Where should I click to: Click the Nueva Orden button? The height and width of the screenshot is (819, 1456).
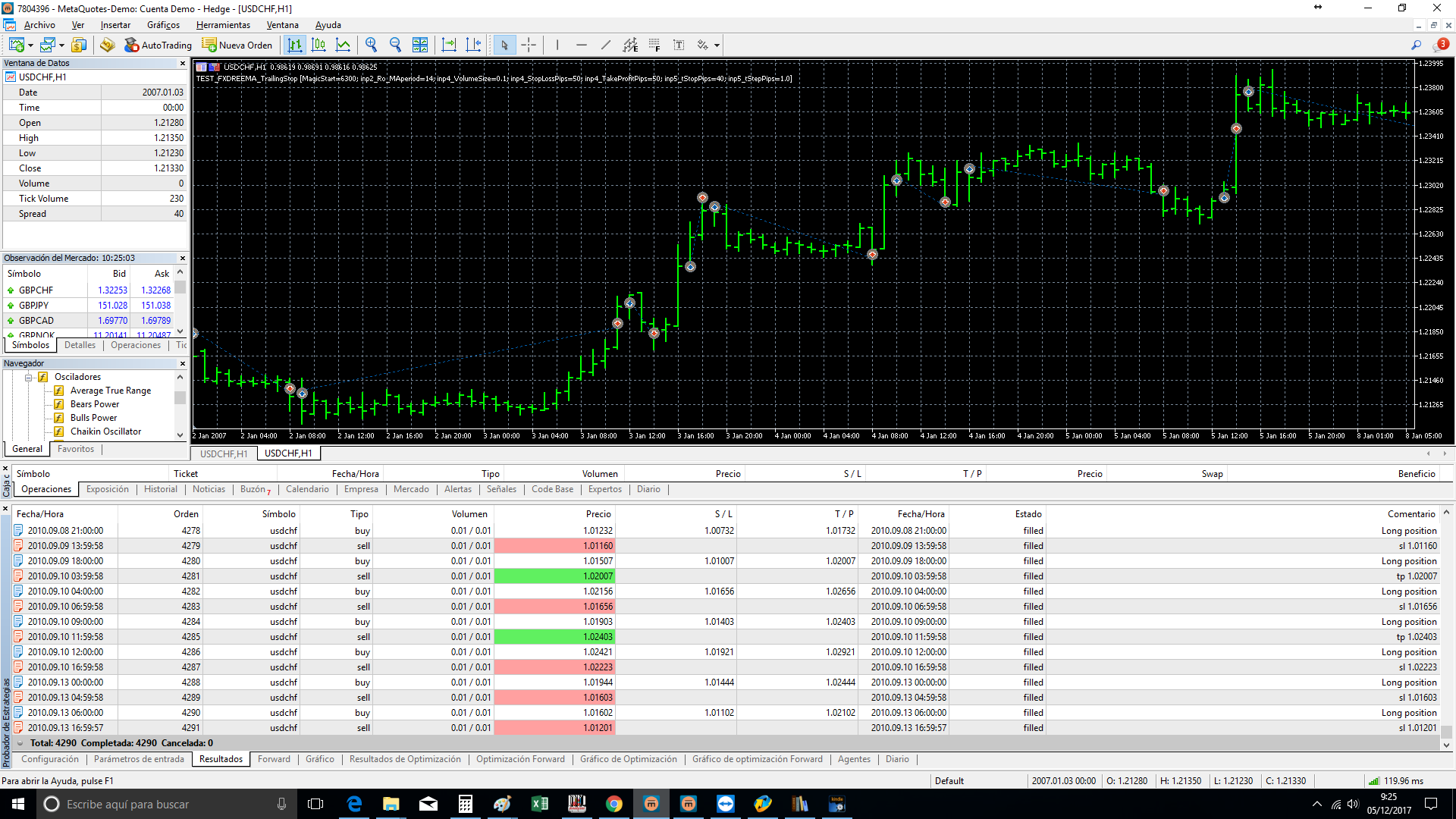[237, 45]
